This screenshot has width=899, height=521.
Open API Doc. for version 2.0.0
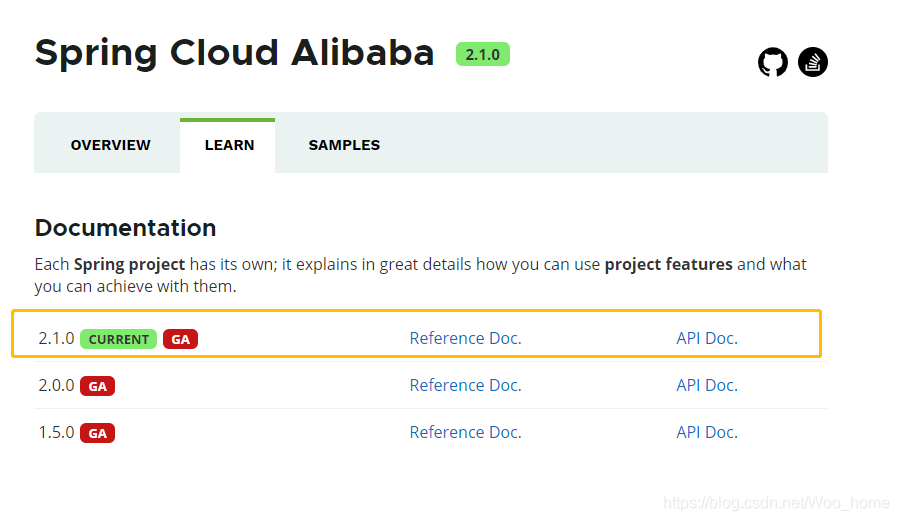pyautogui.click(x=706, y=385)
